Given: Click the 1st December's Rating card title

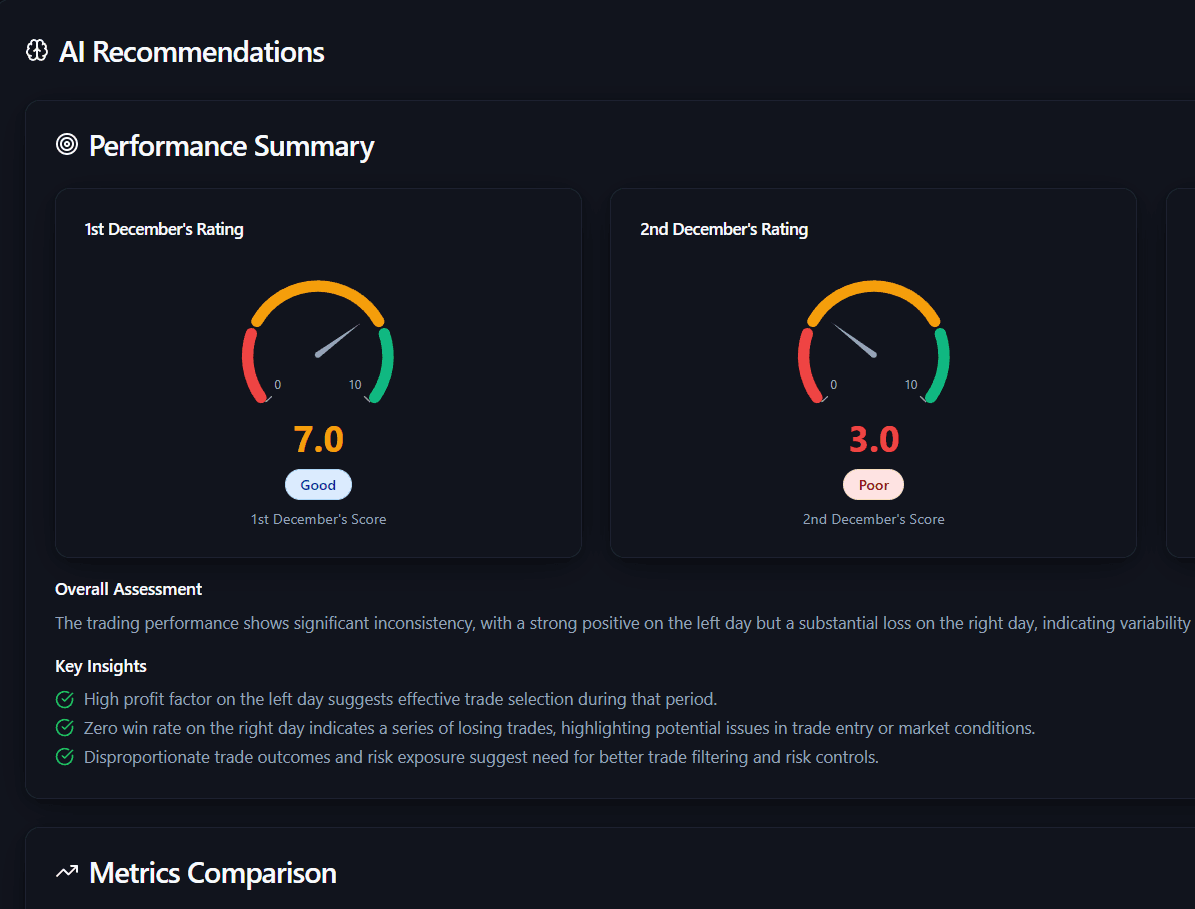Looking at the screenshot, I should (164, 229).
